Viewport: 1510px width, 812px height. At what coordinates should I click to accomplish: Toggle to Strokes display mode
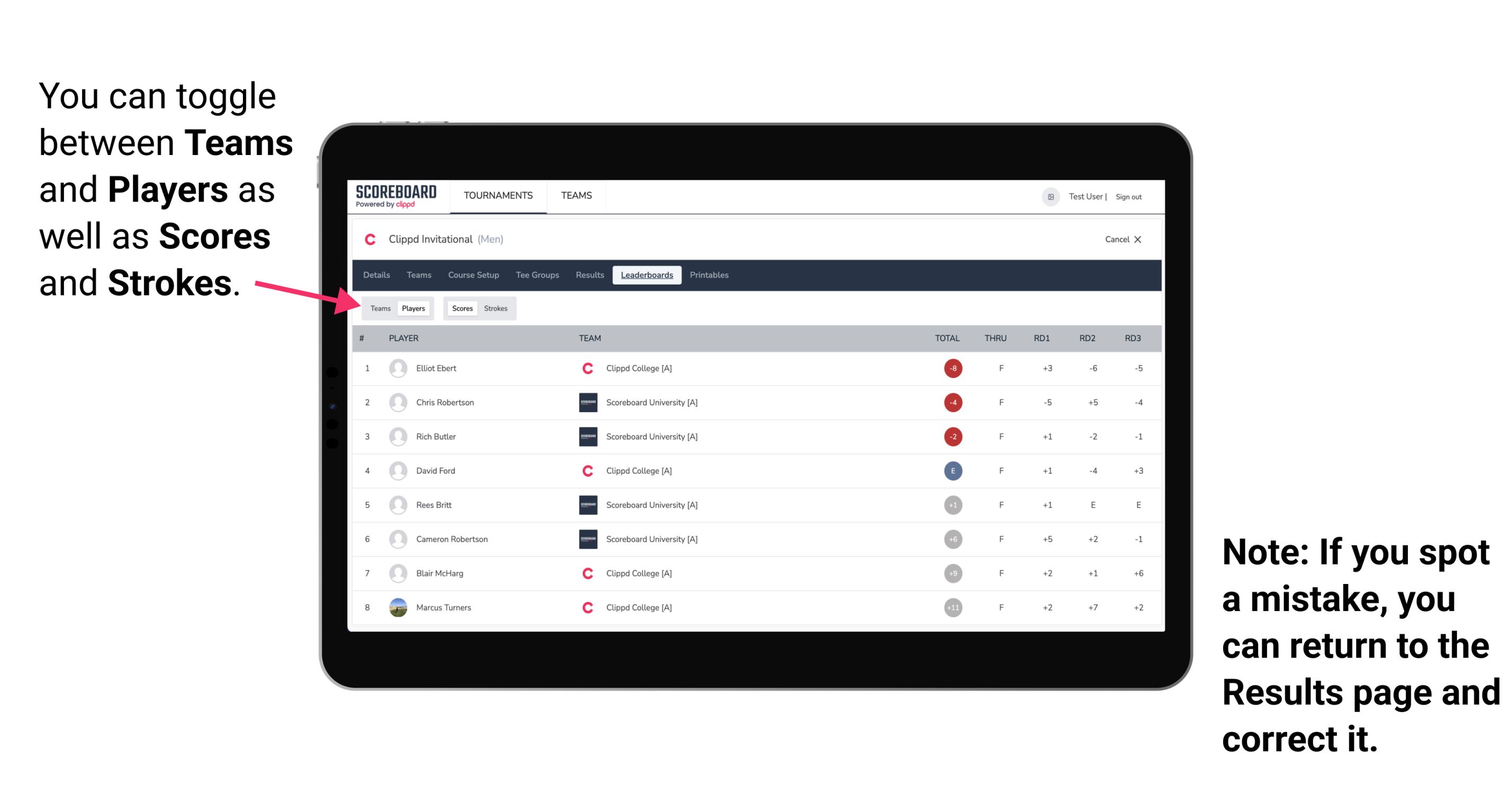497,308
